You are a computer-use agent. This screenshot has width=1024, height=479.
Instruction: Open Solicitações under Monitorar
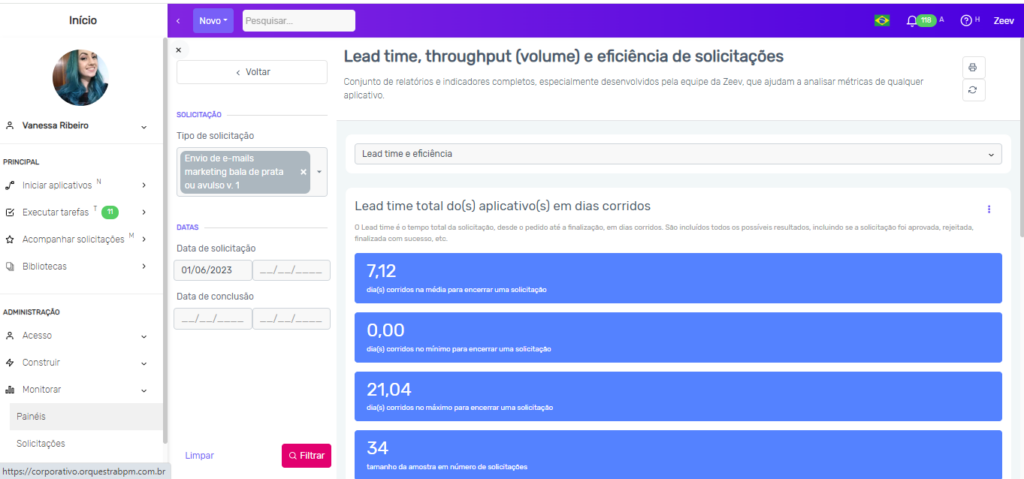(x=43, y=443)
